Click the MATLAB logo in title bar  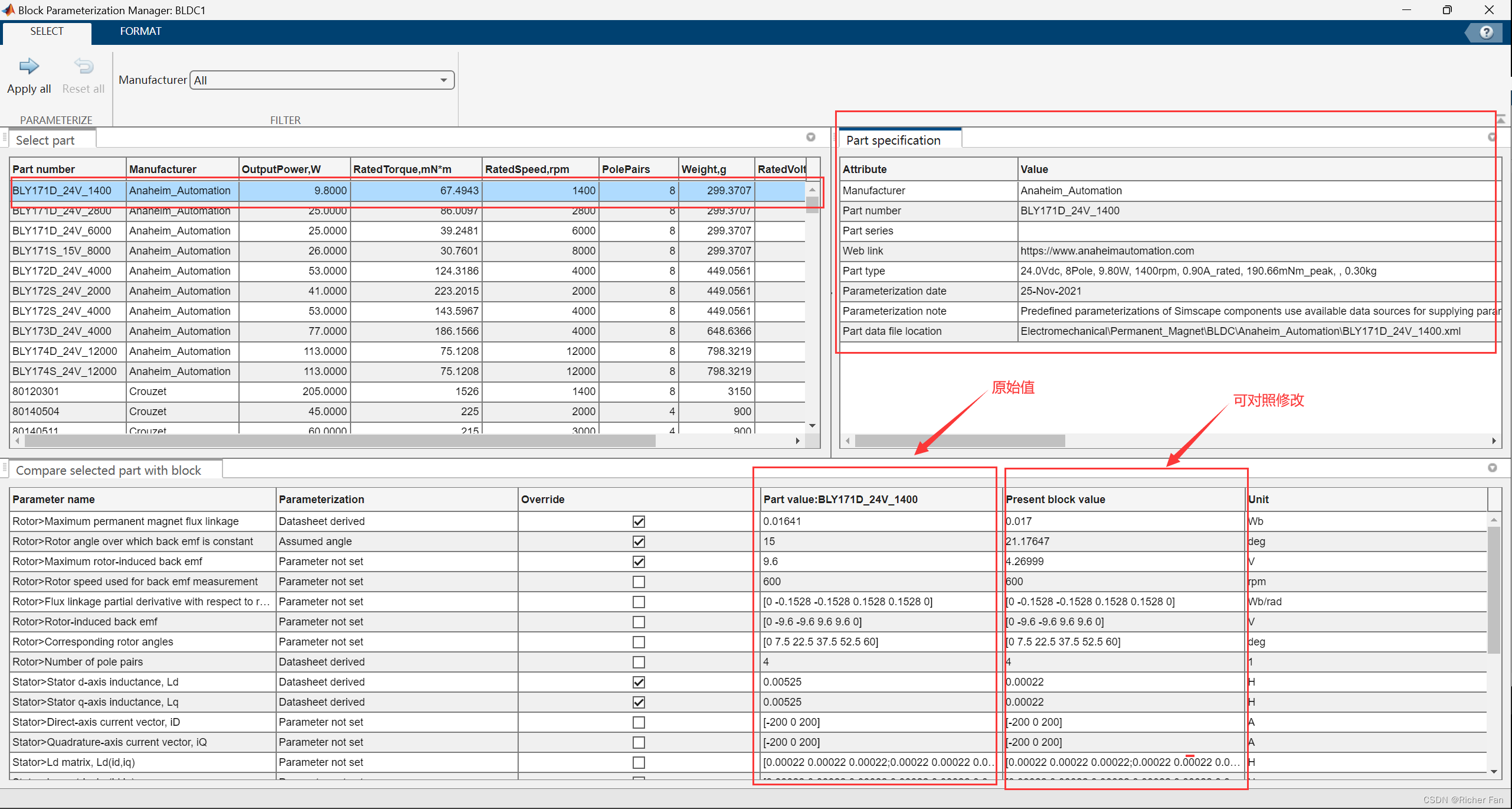[x=8, y=9]
